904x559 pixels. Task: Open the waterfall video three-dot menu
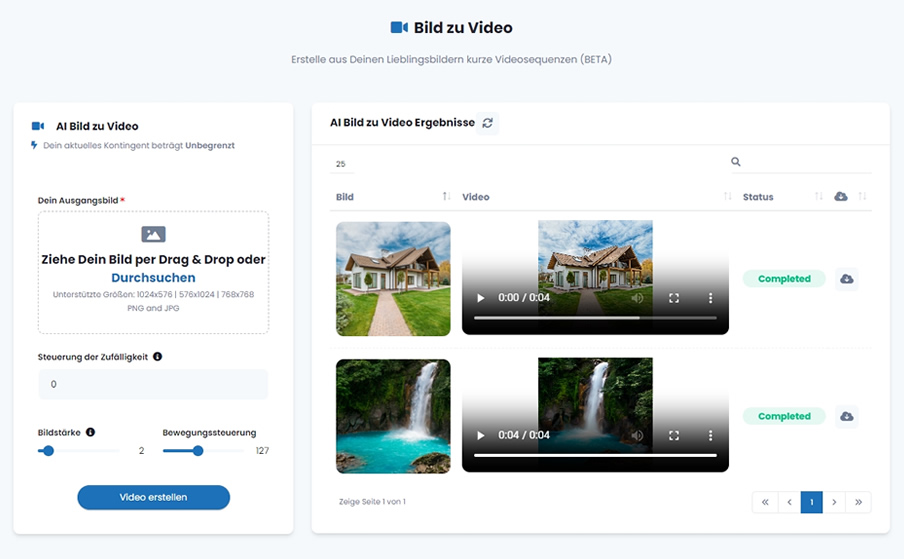coord(711,436)
